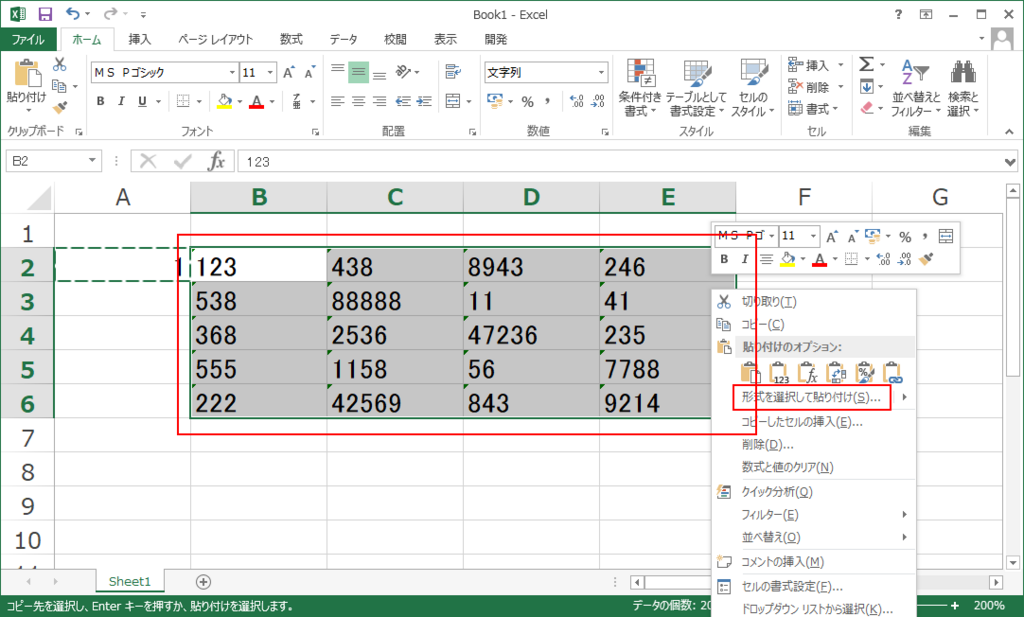Open the Fill command icon in the ribbon
Viewport: 1024px width, 617px height.
point(866,86)
